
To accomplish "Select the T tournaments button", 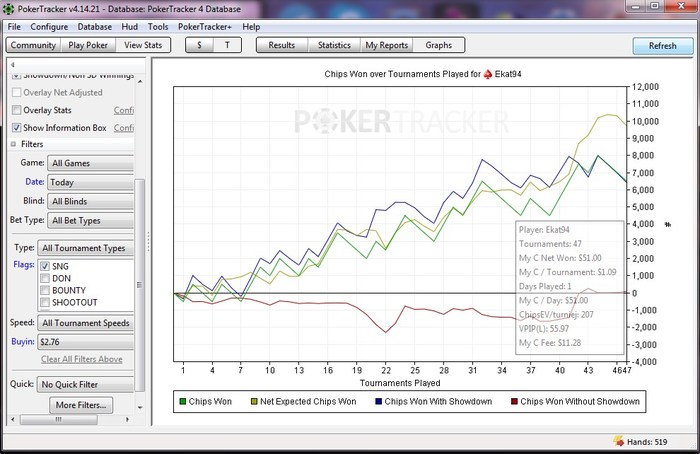I will click(227, 45).
